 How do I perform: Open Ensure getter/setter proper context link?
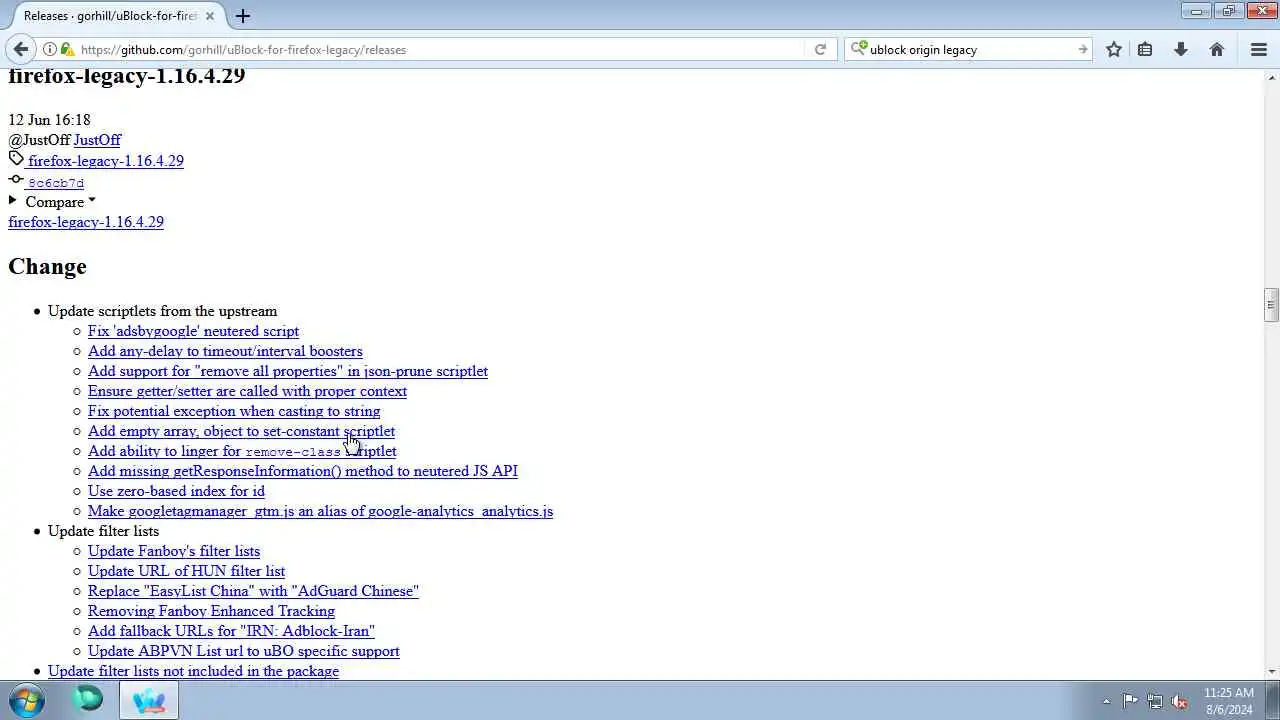point(247,391)
